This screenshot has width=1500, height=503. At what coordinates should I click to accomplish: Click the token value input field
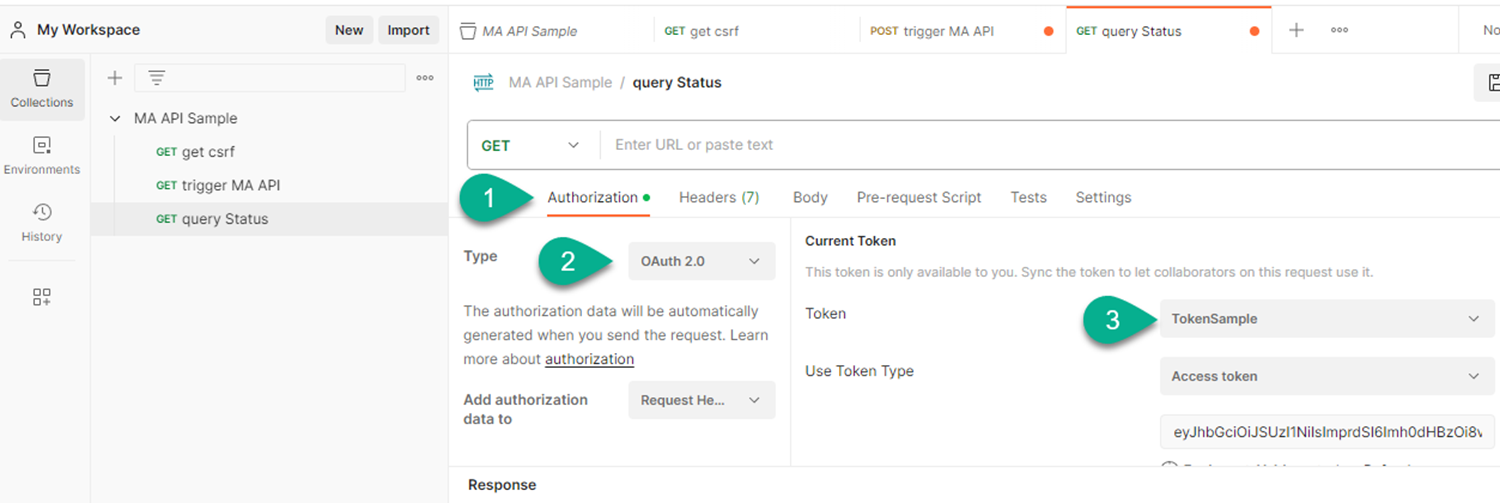click(1327, 432)
